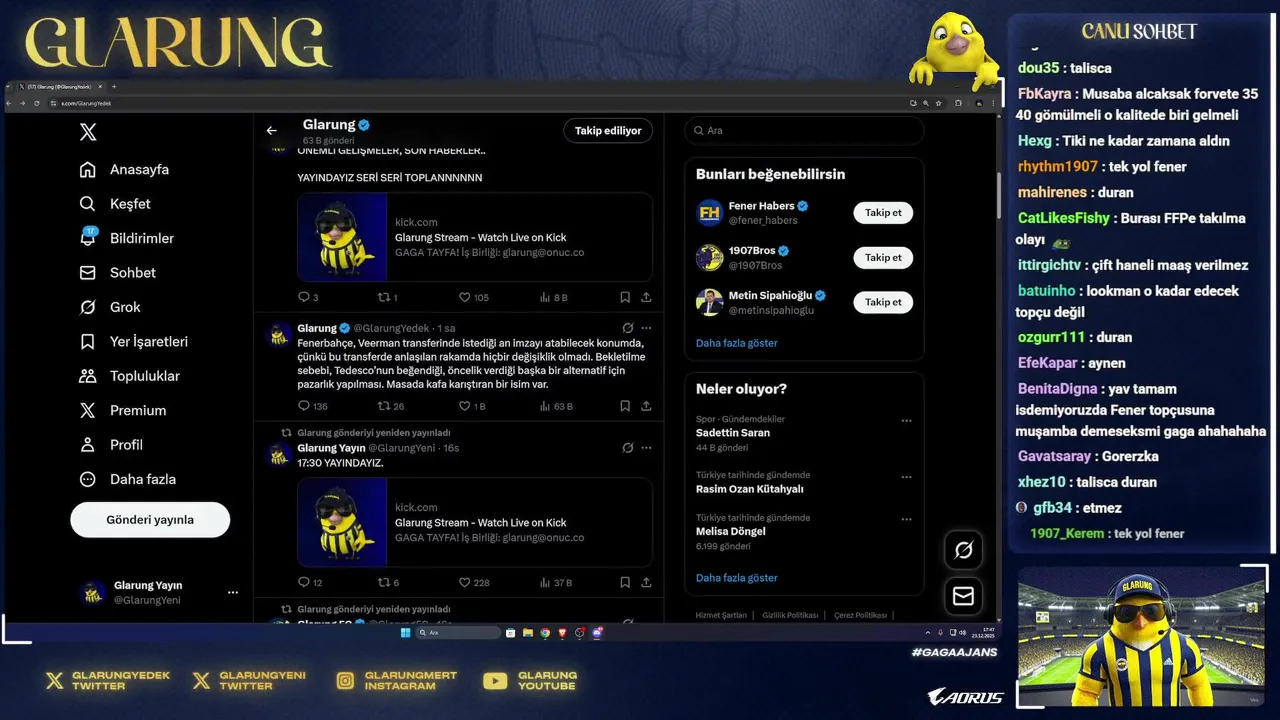Like the Veerman post with 1 B likes
The height and width of the screenshot is (720, 1280).
471,406
